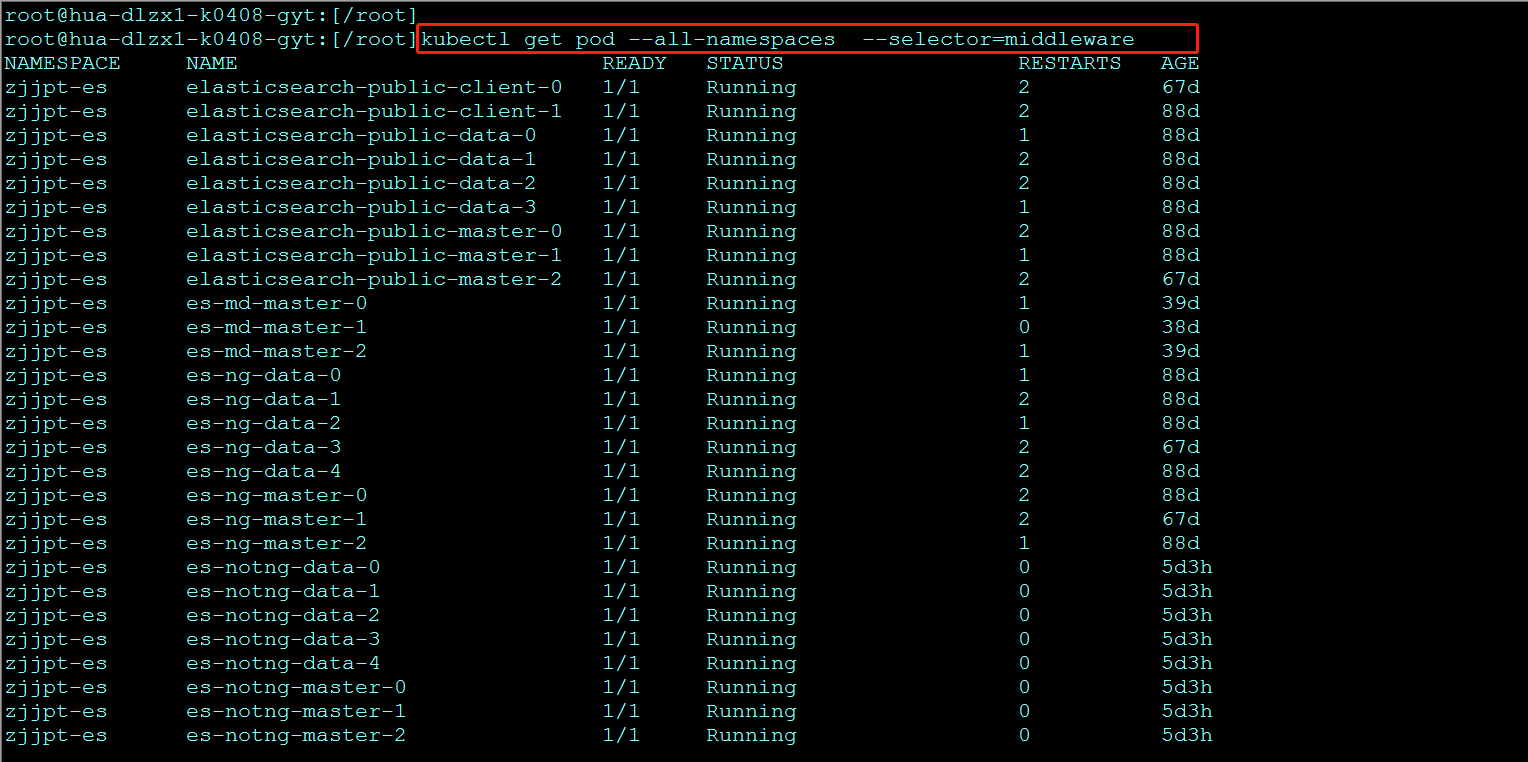Select the NAME column header
The height and width of the screenshot is (762, 1528).
click(212, 63)
